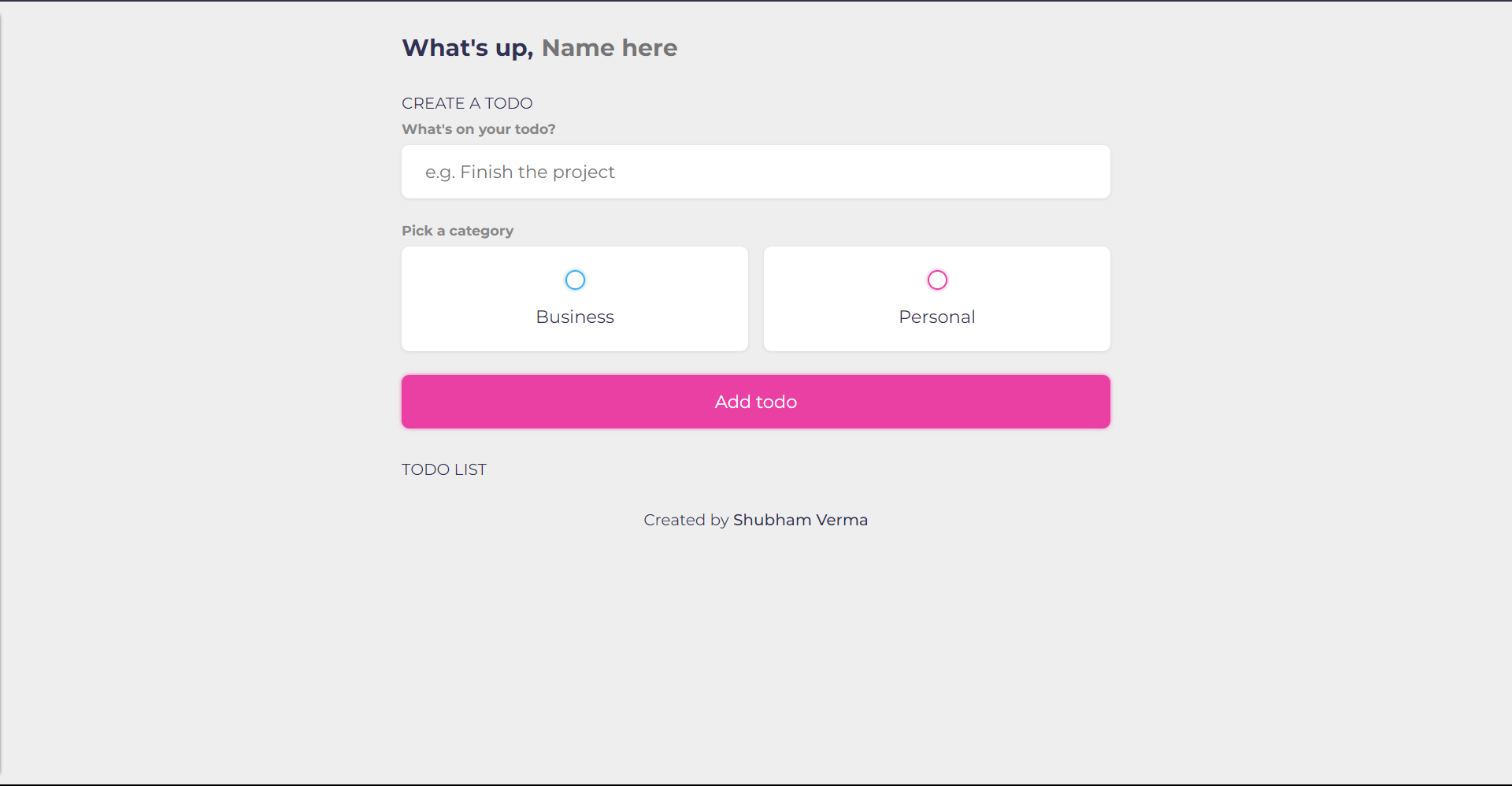1512x786 pixels.
Task: Click the Business text label
Action: [x=575, y=317]
